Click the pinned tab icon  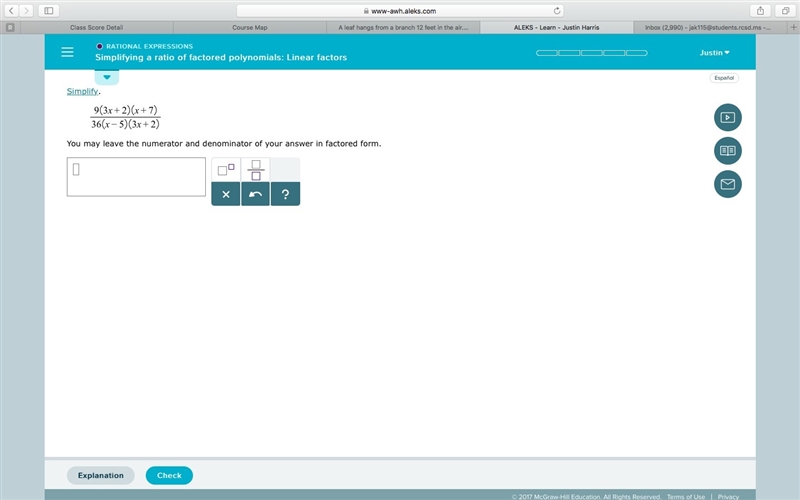point(10,28)
